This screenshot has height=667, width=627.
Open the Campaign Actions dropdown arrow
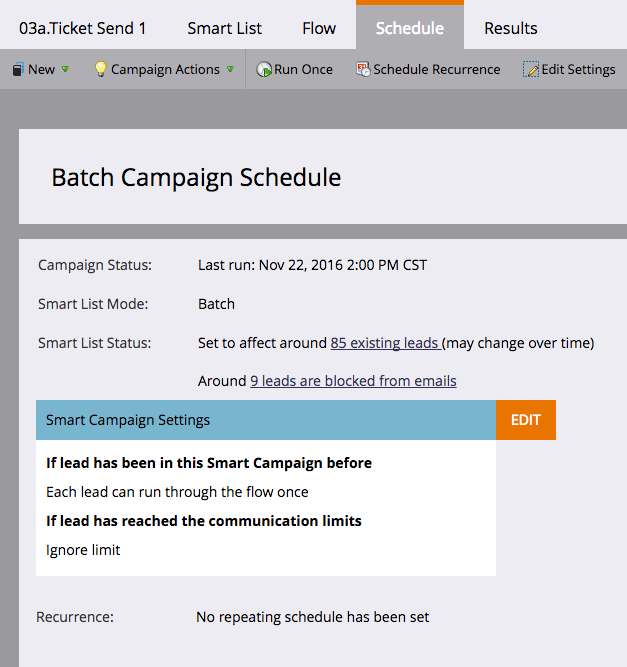[230, 70]
